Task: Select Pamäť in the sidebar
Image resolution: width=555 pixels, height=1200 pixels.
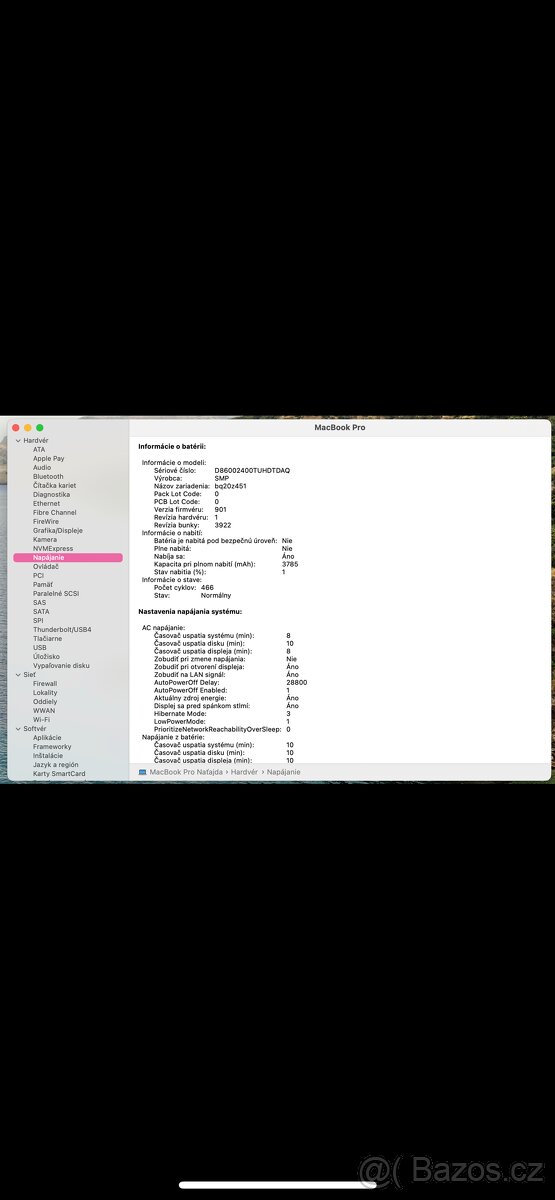Action: pos(42,585)
